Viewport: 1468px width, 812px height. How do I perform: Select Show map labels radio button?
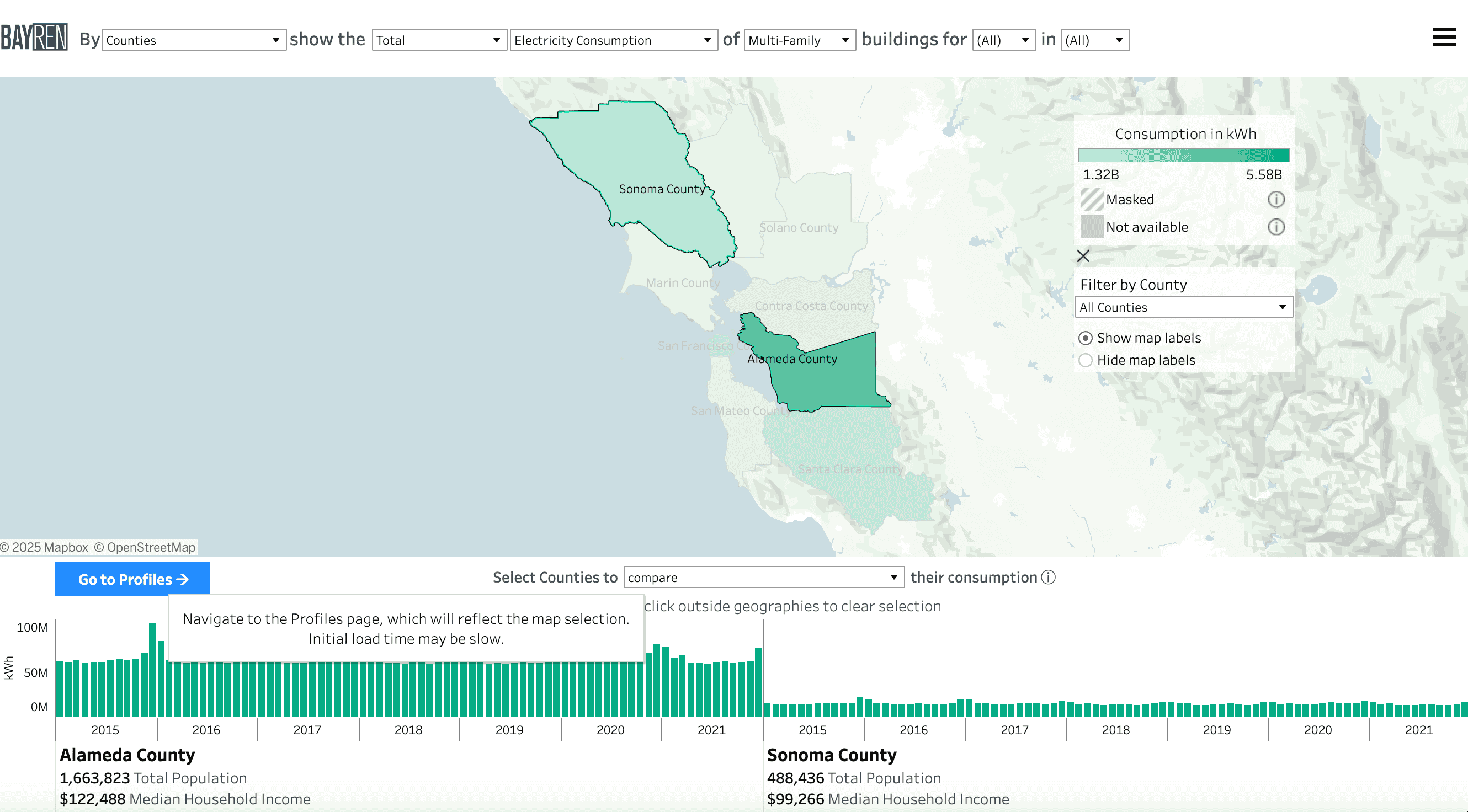[1086, 338]
